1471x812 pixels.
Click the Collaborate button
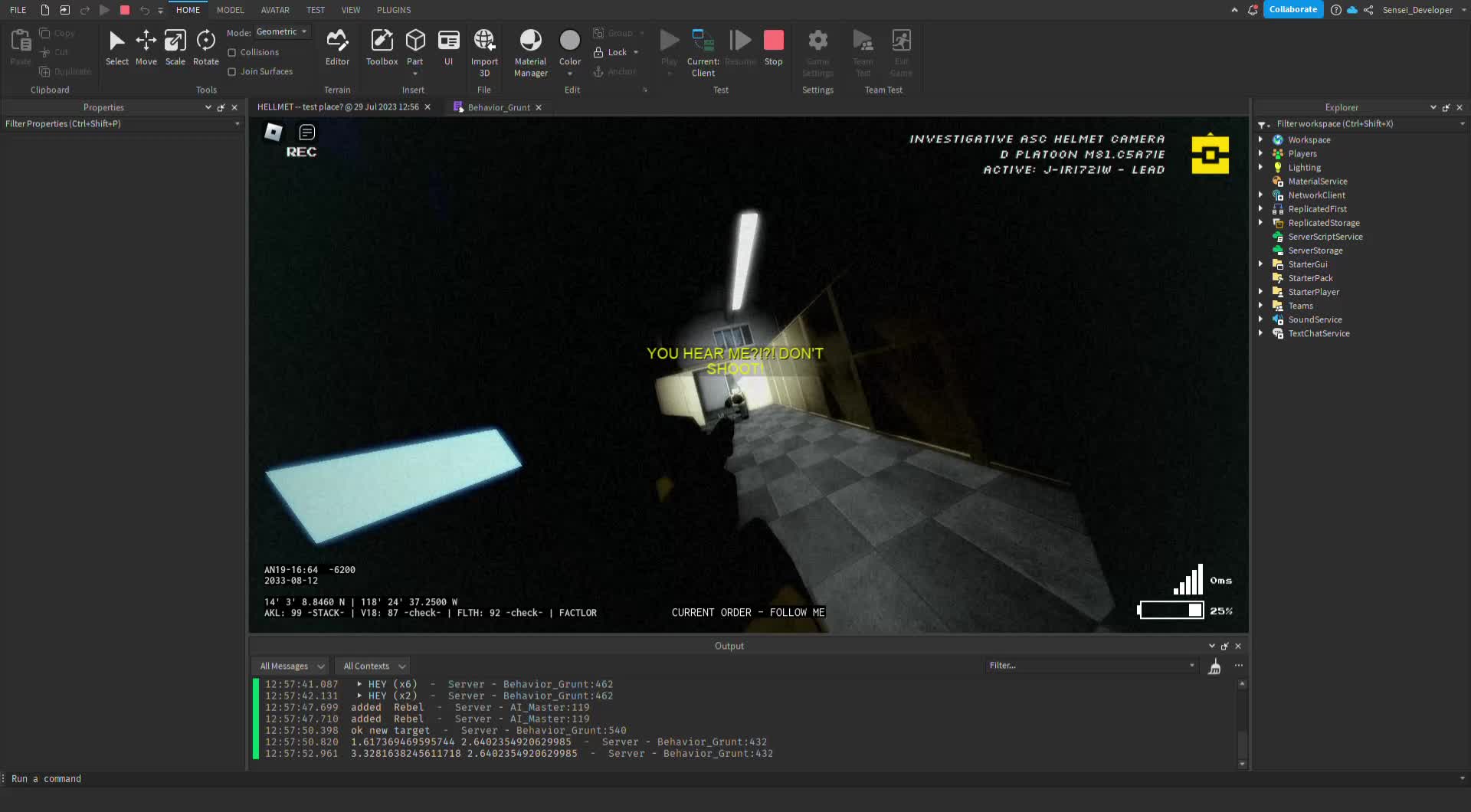pyautogui.click(x=1292, y=10)
